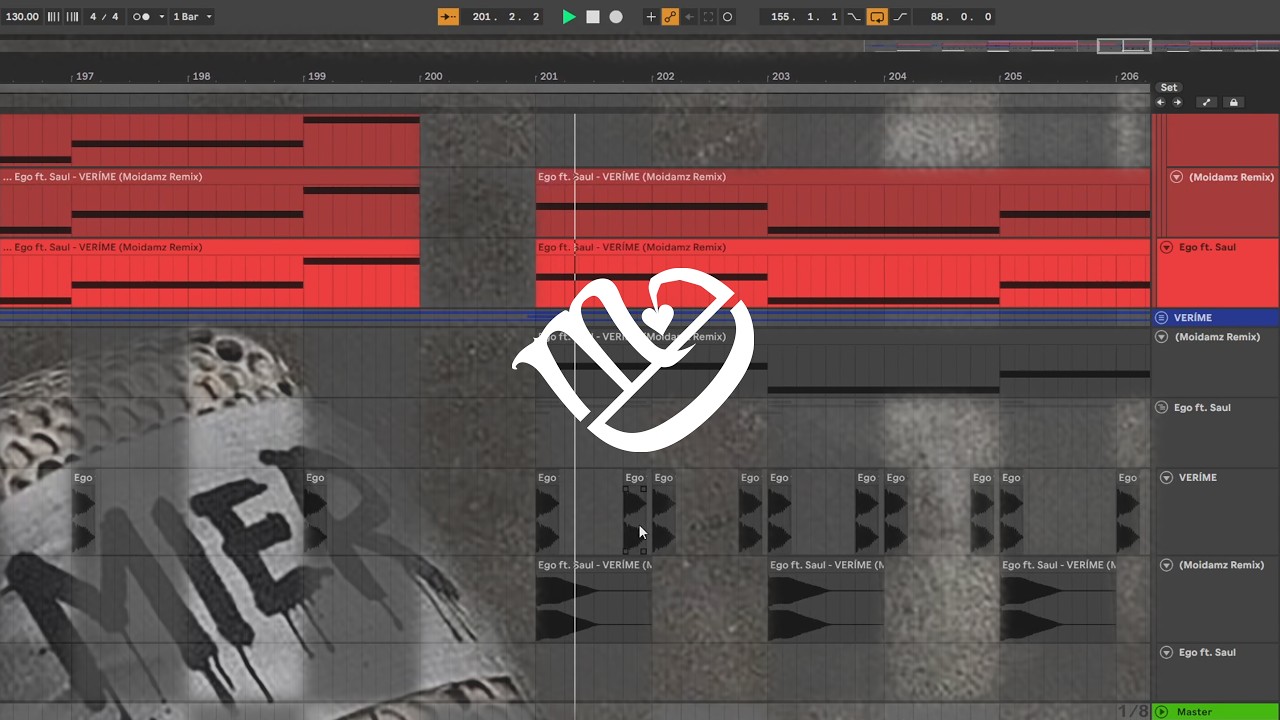
Task: Click the MIDI Arrangement Overdub plus icon
Action: [x=651, y=17]
